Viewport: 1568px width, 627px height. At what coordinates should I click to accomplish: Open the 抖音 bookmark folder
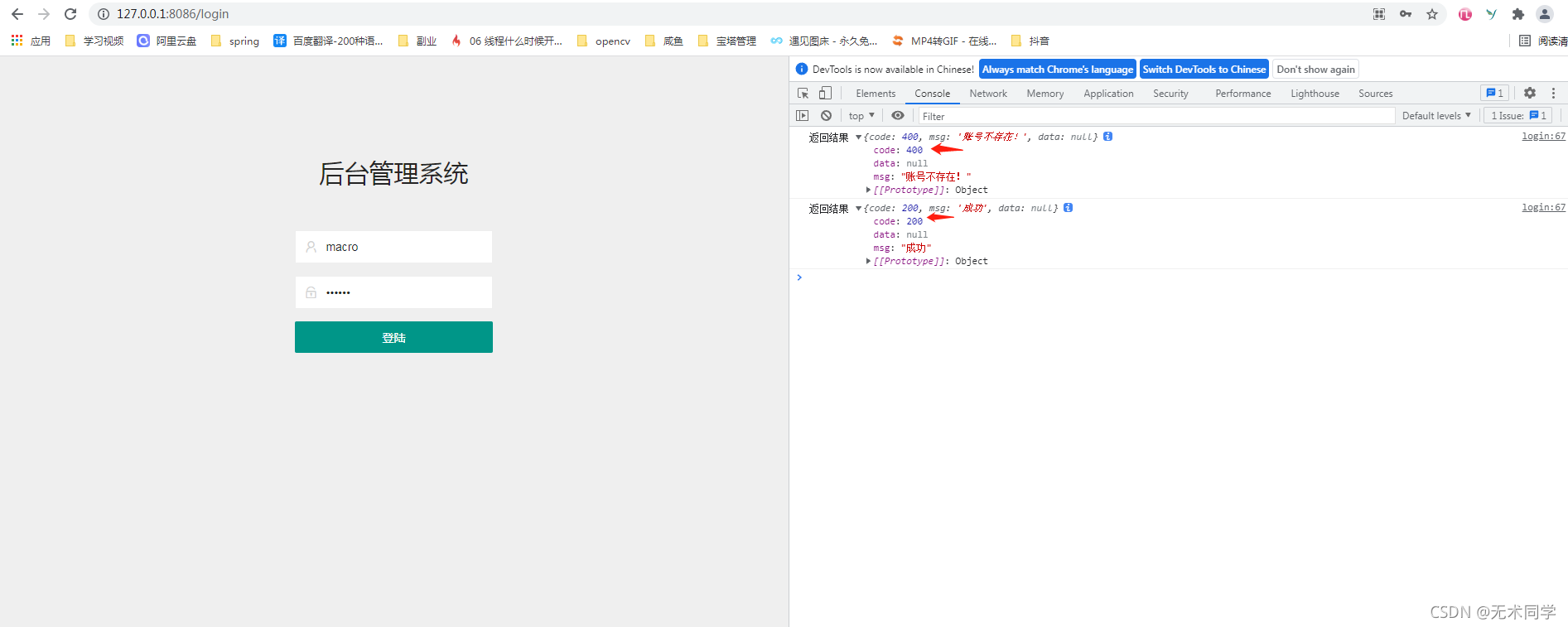(x=1030, y=41)
